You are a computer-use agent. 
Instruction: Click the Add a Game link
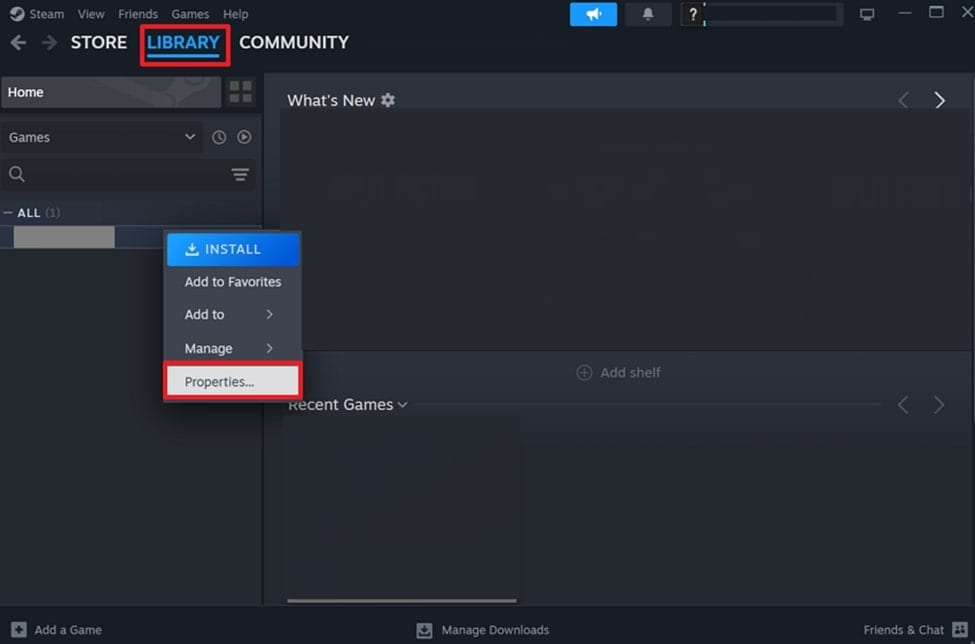[x=68, y=630]
